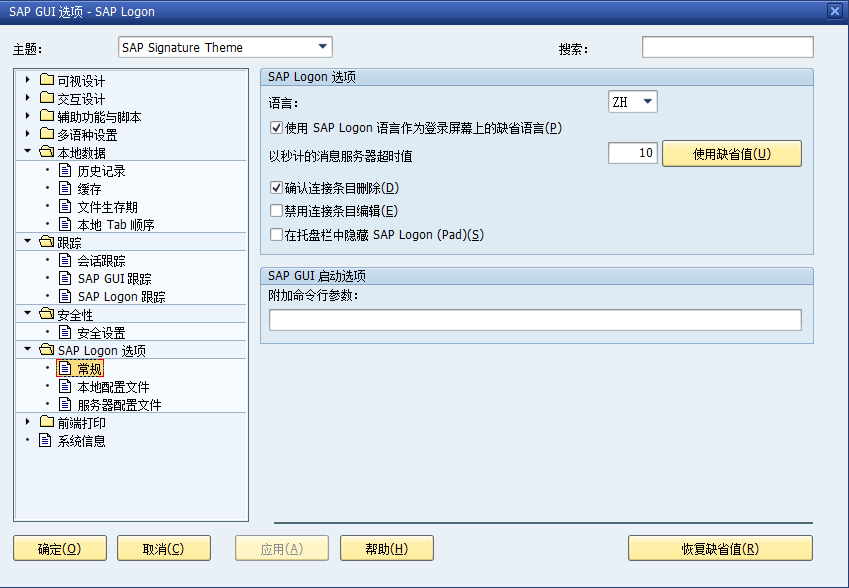849x588 pixels.
Task: Select 会话跟踪 tree item
Action: click(101, 261)
